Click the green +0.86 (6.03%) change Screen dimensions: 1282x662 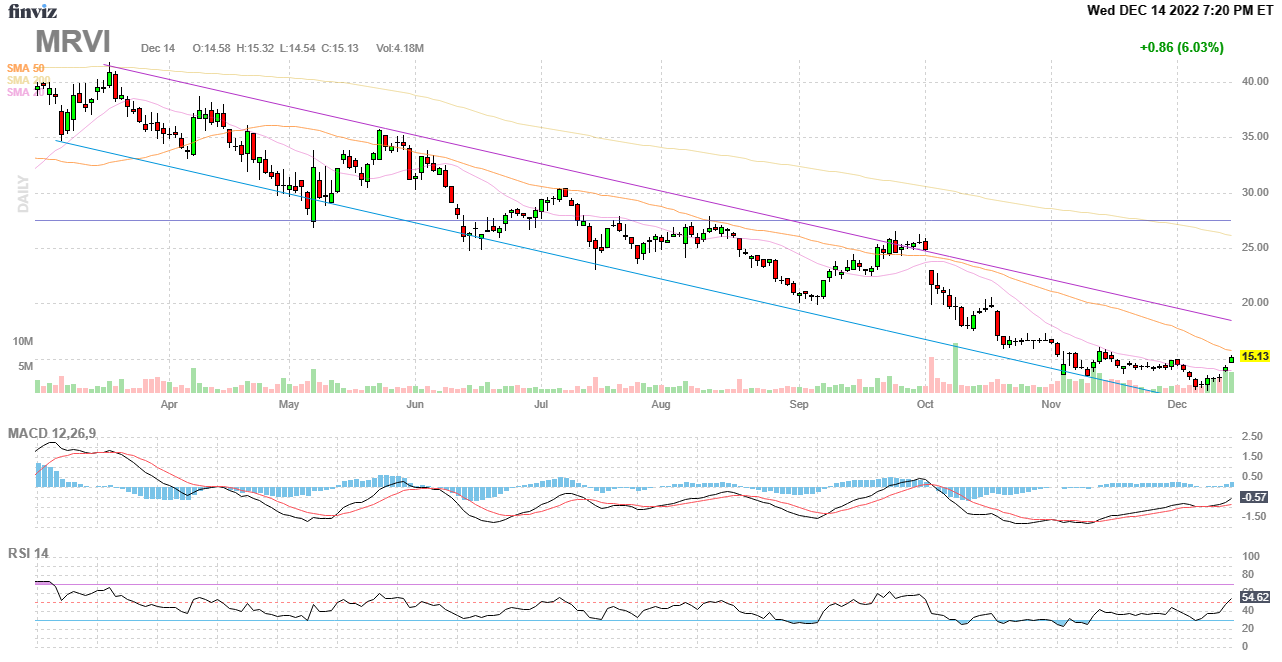click(x=1181, y=47)
